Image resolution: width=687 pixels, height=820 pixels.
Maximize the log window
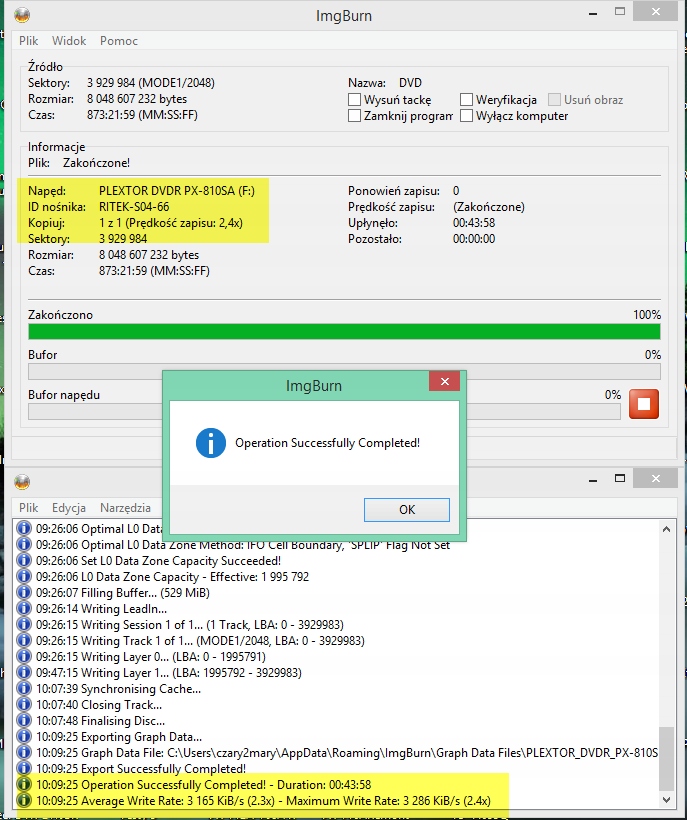620,478
